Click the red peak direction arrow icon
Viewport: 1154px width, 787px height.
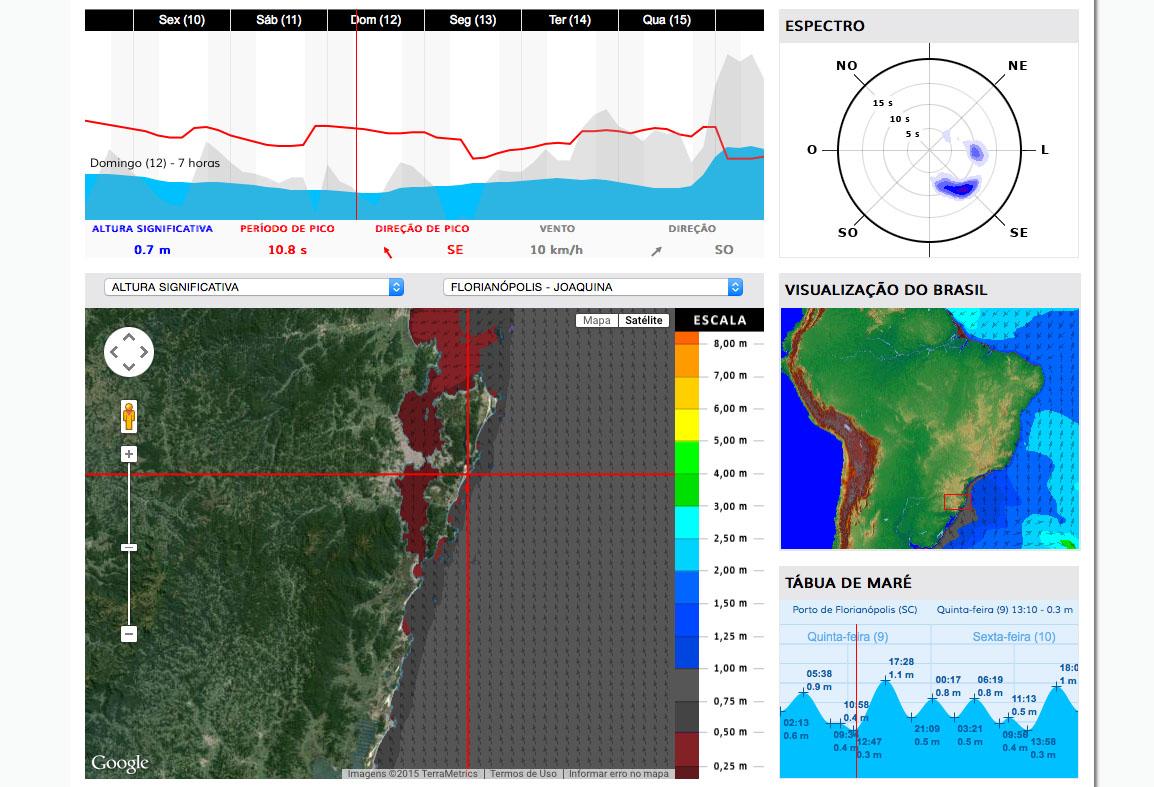pyautogui.click(x=387, y=253)
